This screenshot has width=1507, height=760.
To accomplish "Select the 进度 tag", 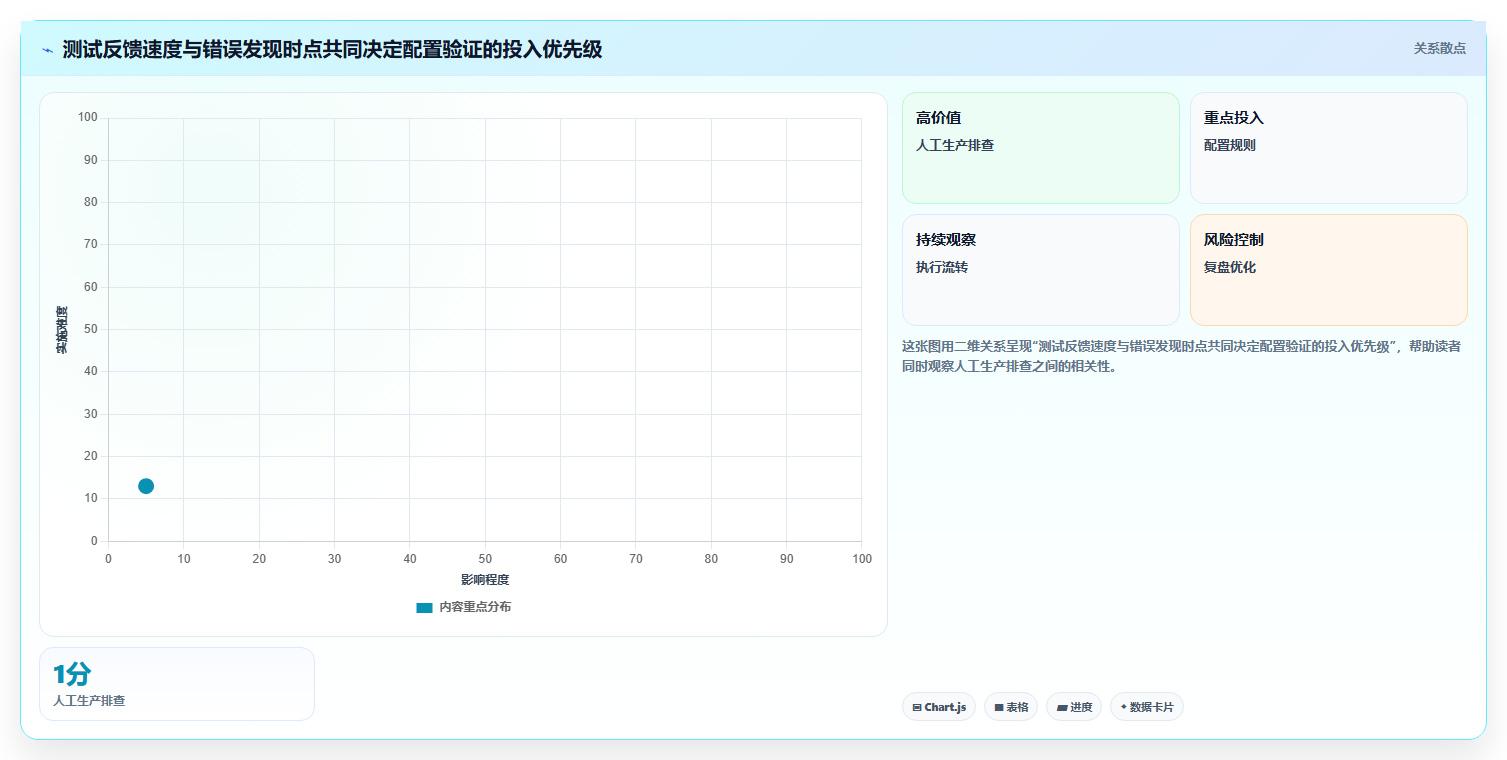I will pos(1074,707).
